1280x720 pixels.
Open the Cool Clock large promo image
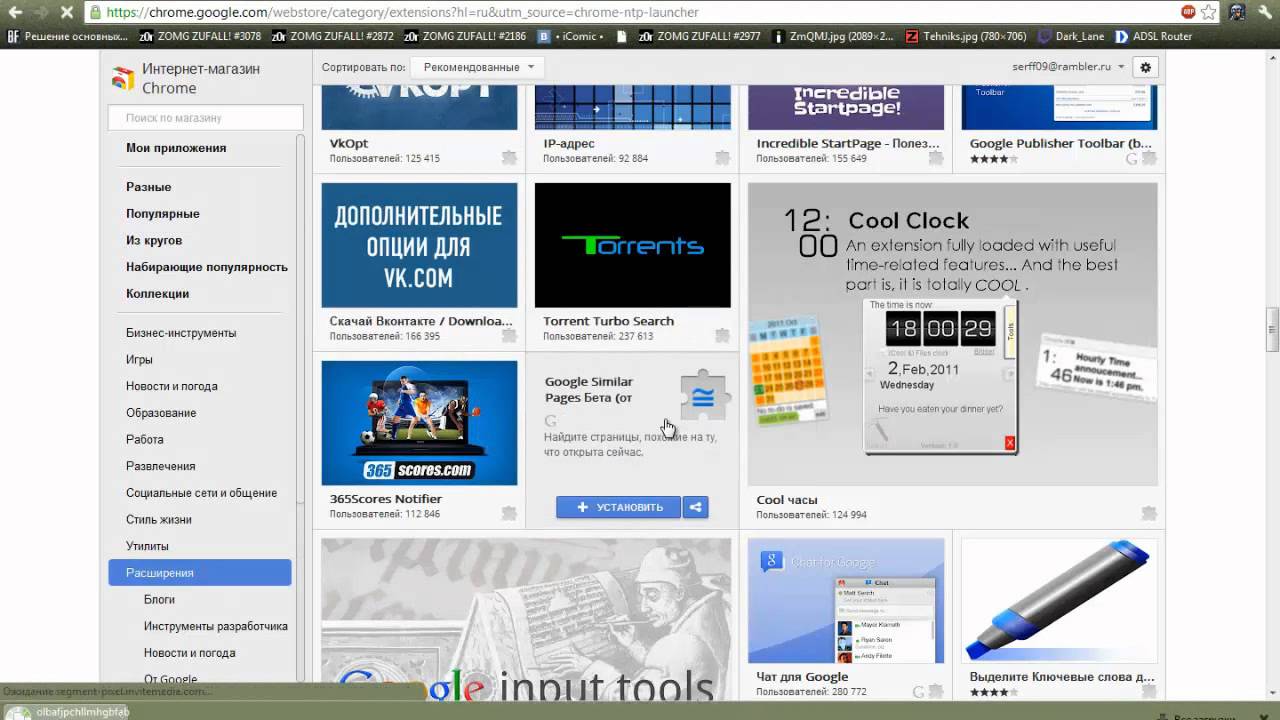click(x=953, y=334)
